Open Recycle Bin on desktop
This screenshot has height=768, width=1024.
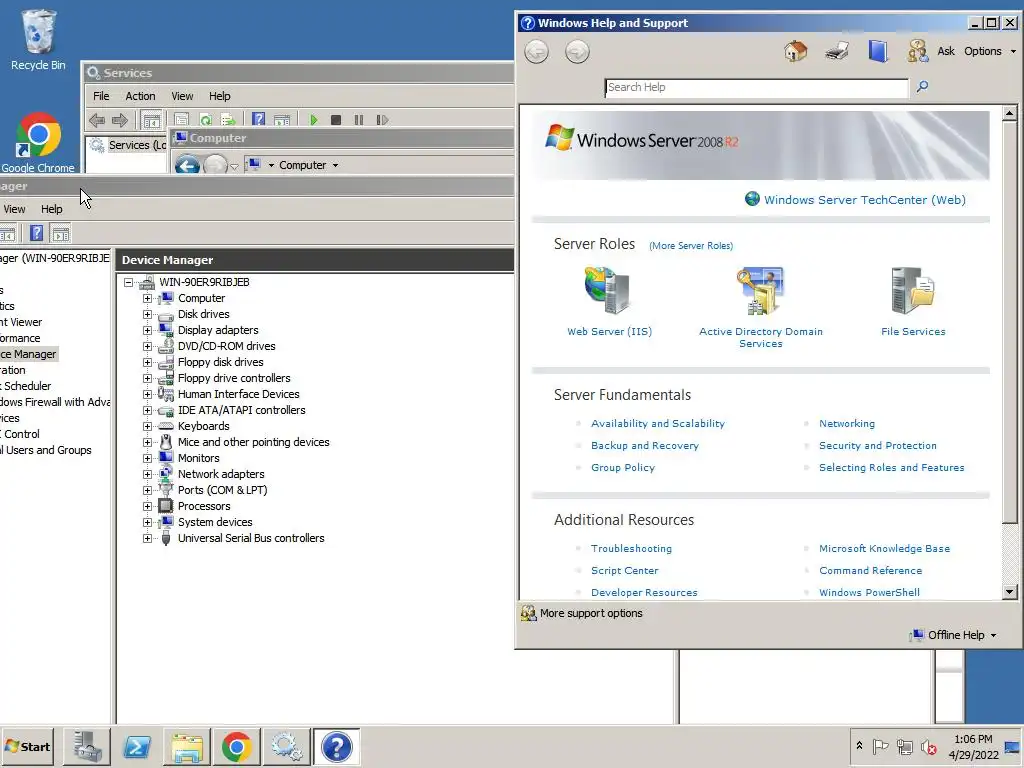[39, 40]
